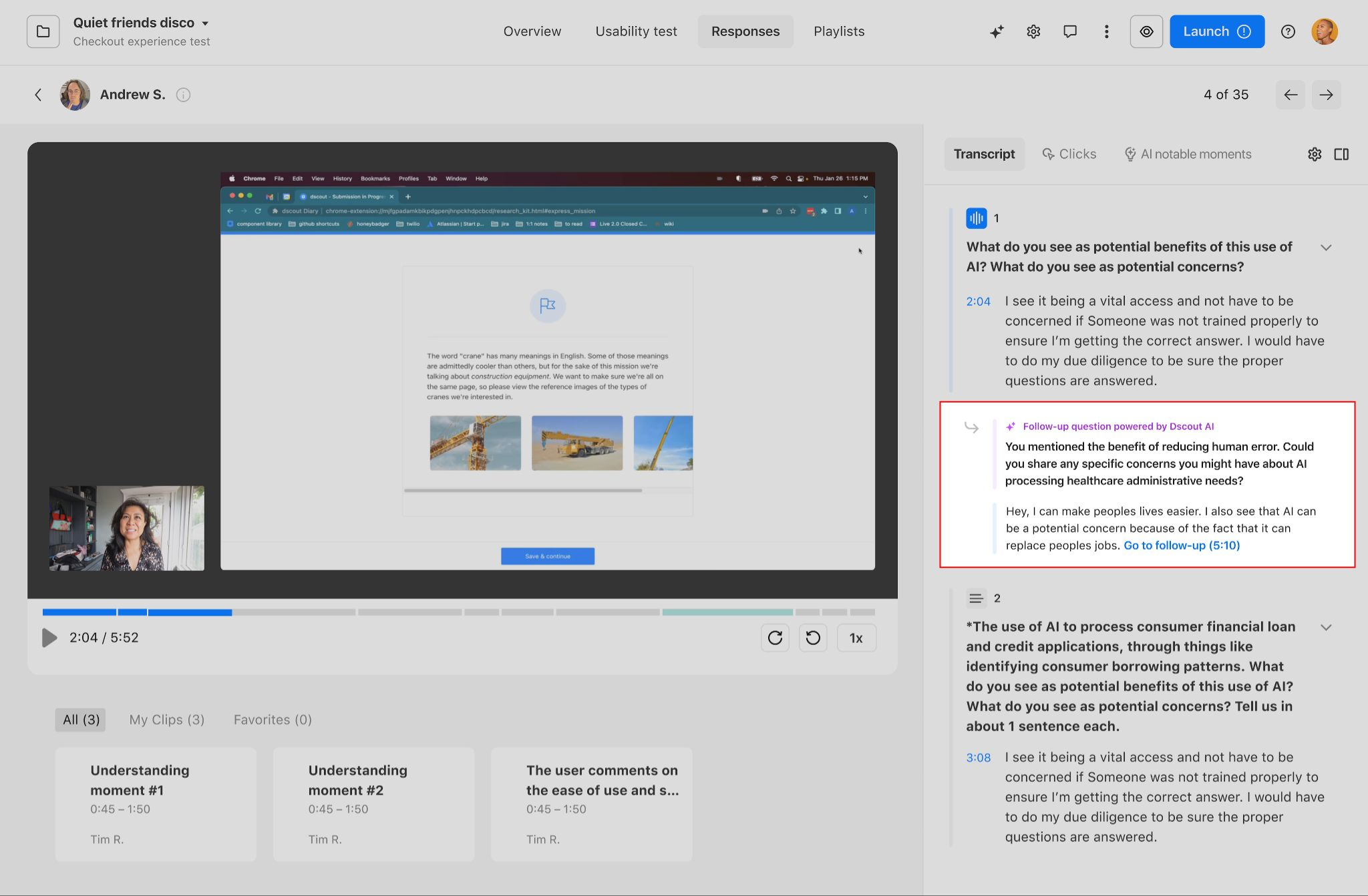Click the AI sparkle icon in header

[x=997, y=31]
